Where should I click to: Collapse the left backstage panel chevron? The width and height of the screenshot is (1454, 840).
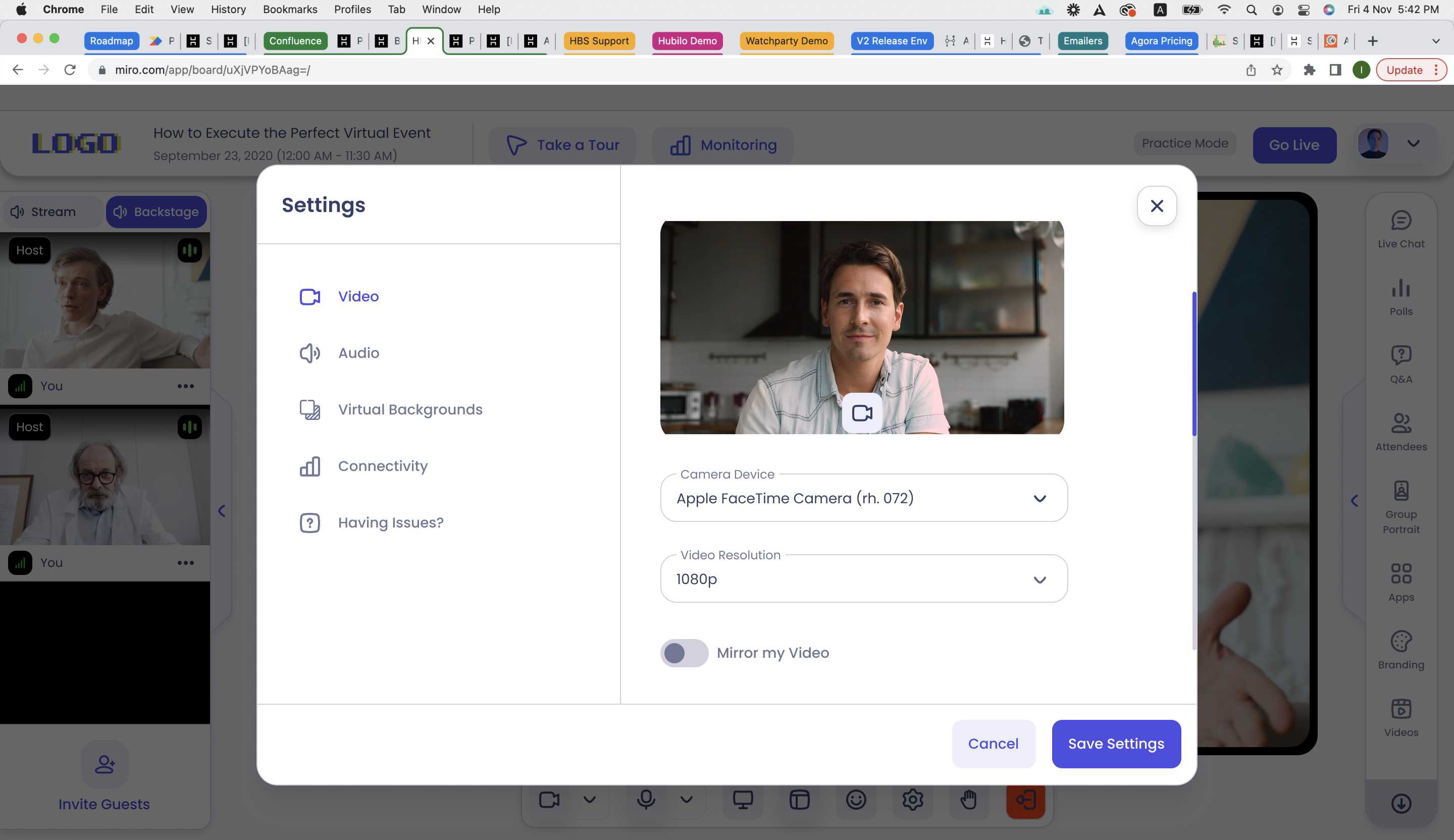[x=222, y=510]
